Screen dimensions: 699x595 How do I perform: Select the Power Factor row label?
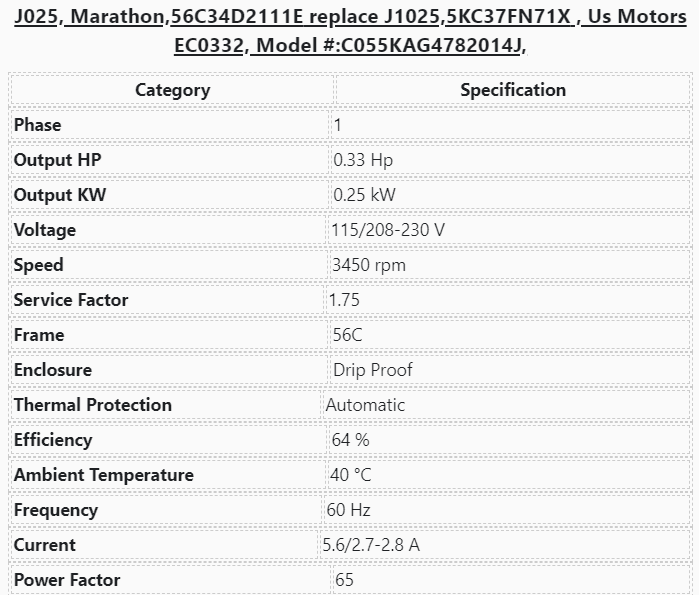[67, 580]
